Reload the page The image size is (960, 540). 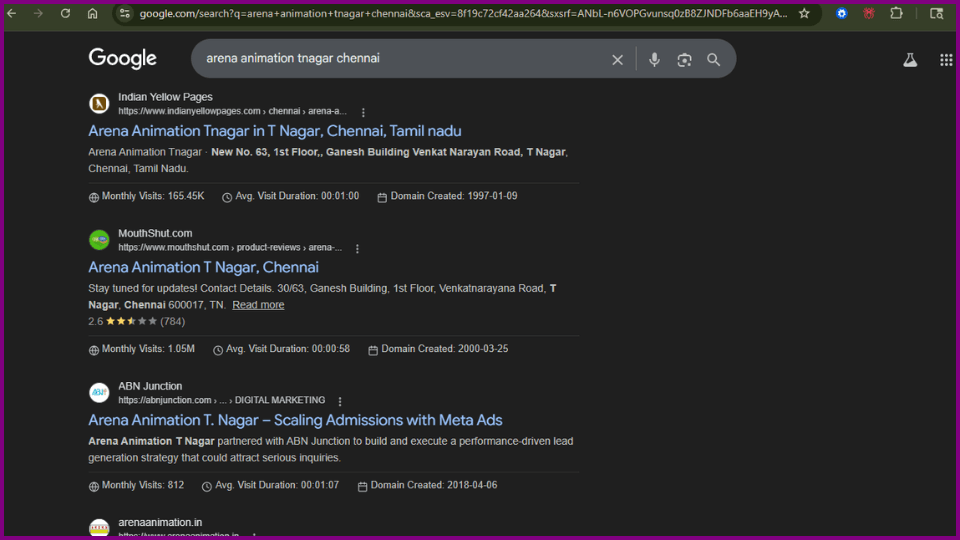65,14
